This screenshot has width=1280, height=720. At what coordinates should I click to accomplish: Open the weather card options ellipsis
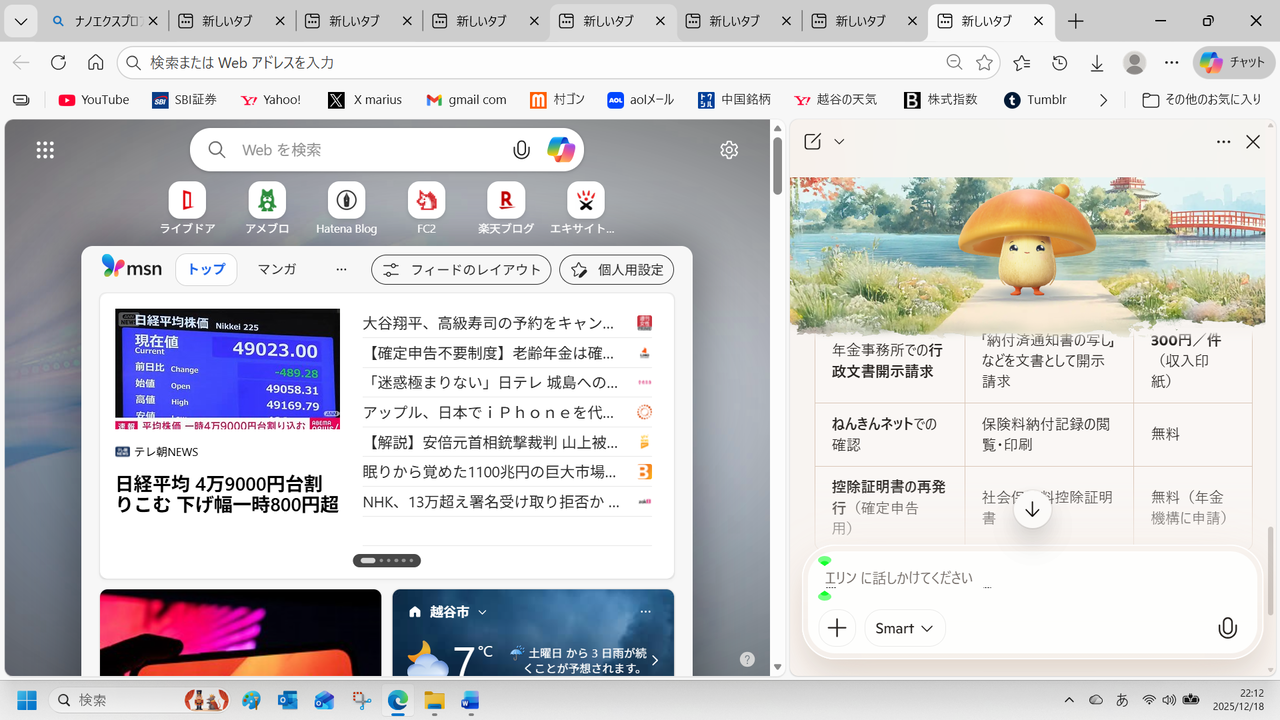[645, 611]
